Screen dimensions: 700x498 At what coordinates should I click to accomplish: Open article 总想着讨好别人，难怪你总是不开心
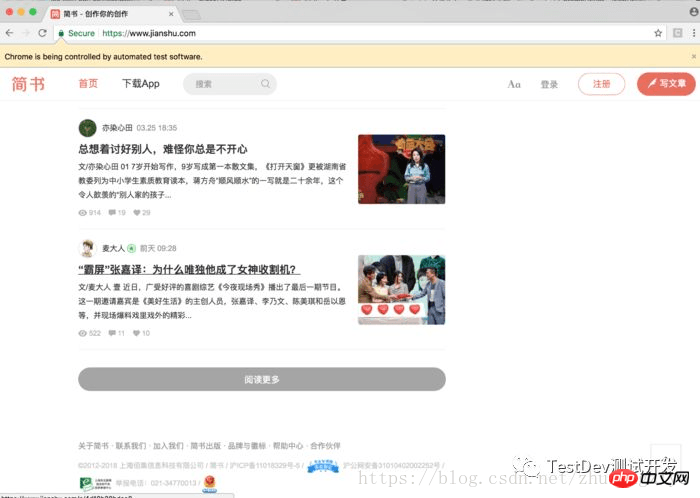162,149
